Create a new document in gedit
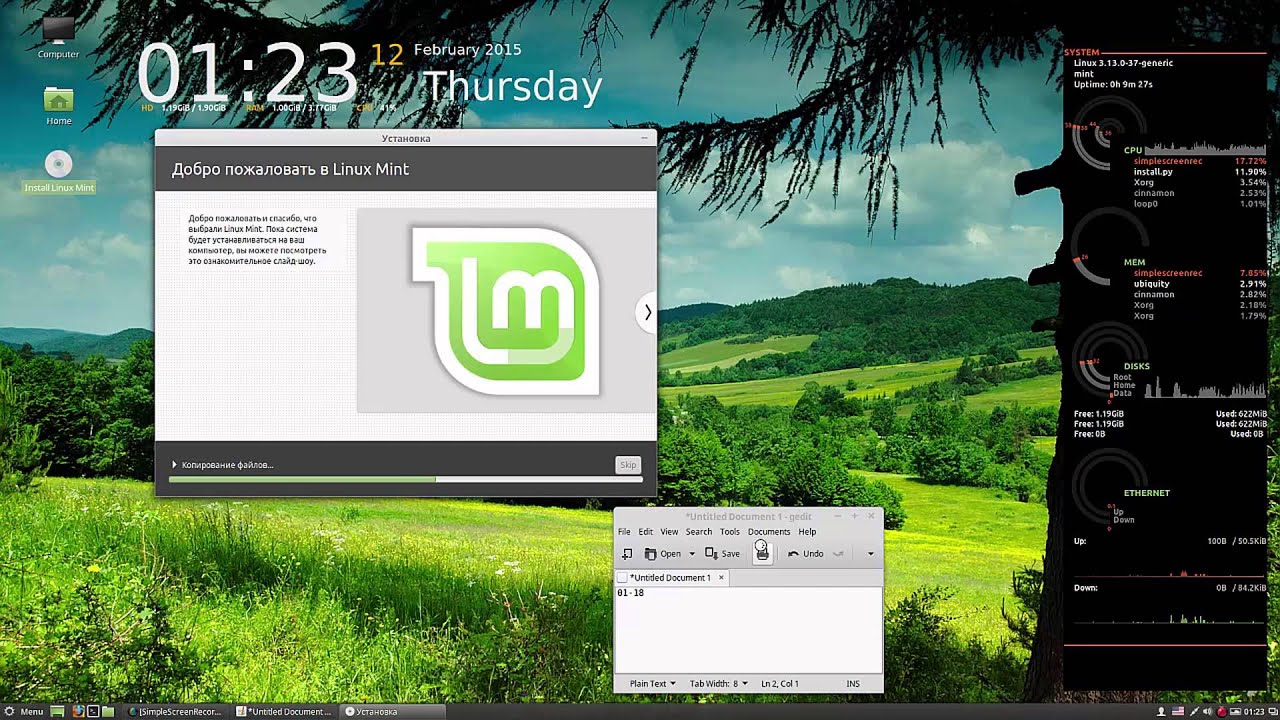The height and width of the screenshot is (720, 1280). pos(627,554)
